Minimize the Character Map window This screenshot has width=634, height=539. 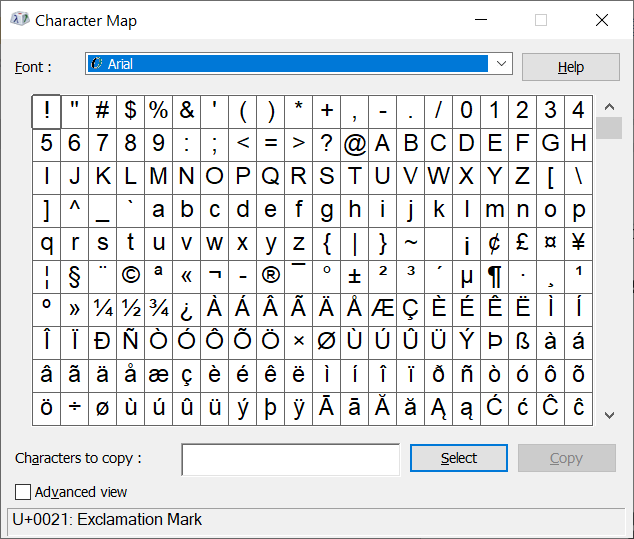click(x=481, y=20)
